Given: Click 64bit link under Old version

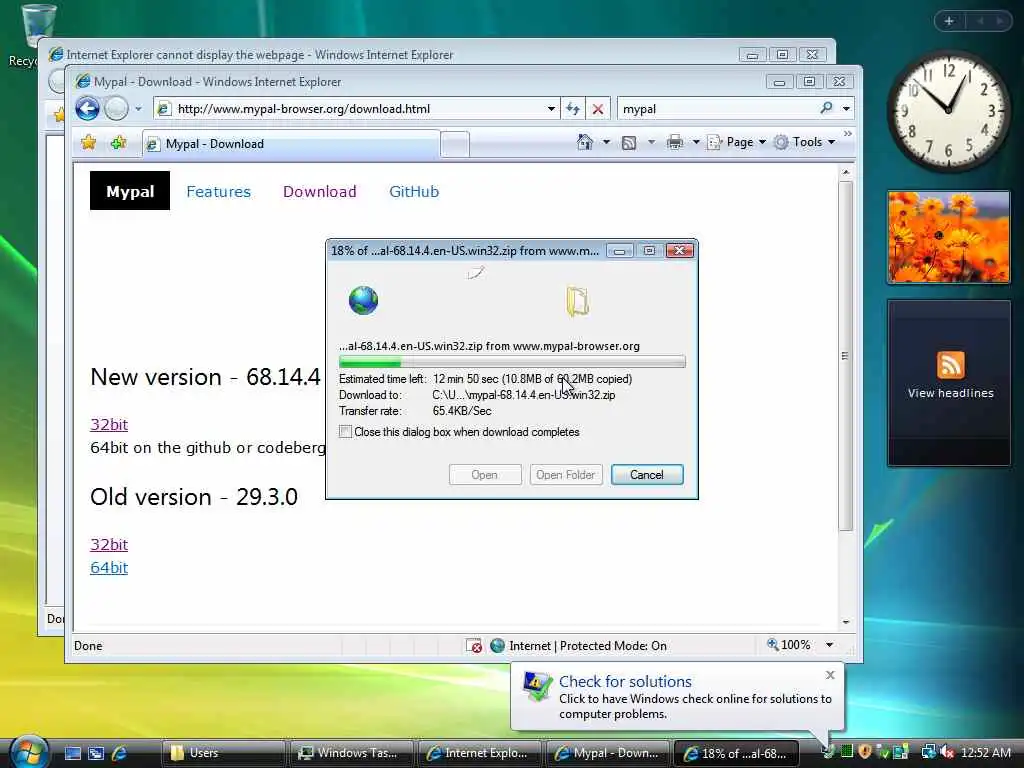Looking at the screenshot, I should 108,568.
